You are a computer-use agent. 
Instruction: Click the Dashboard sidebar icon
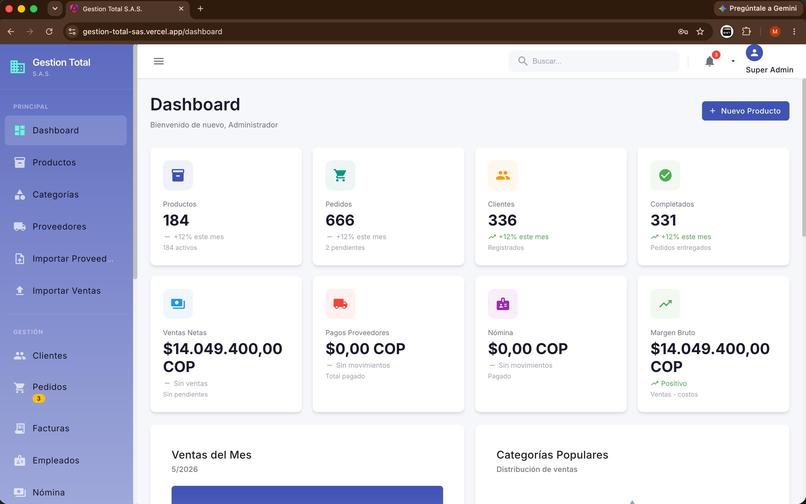(x=20, y=131)
